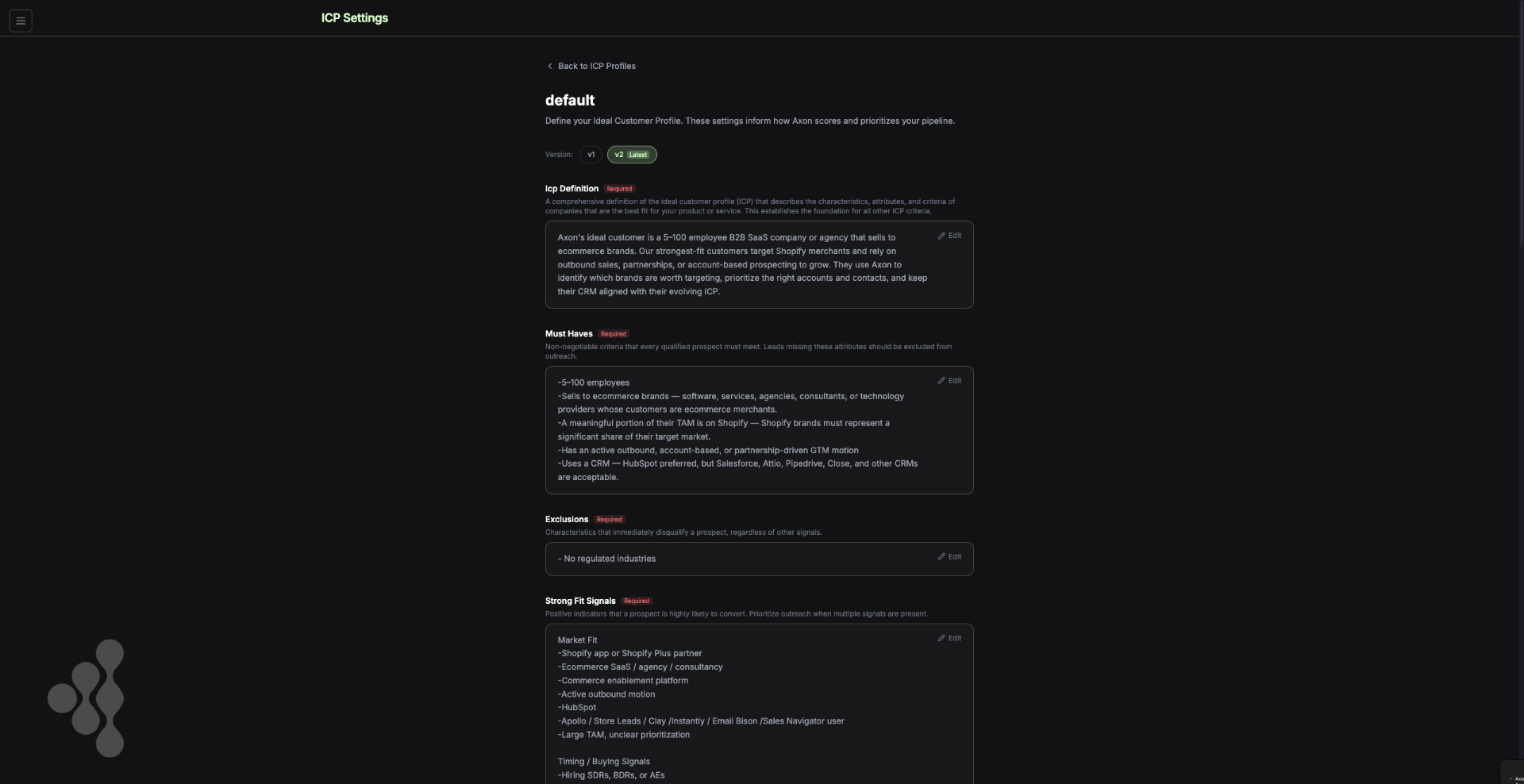Click the 'Timing / Buying Signals' subheading
This screenshot has height=784, width=1524.
tap(603, 762)
